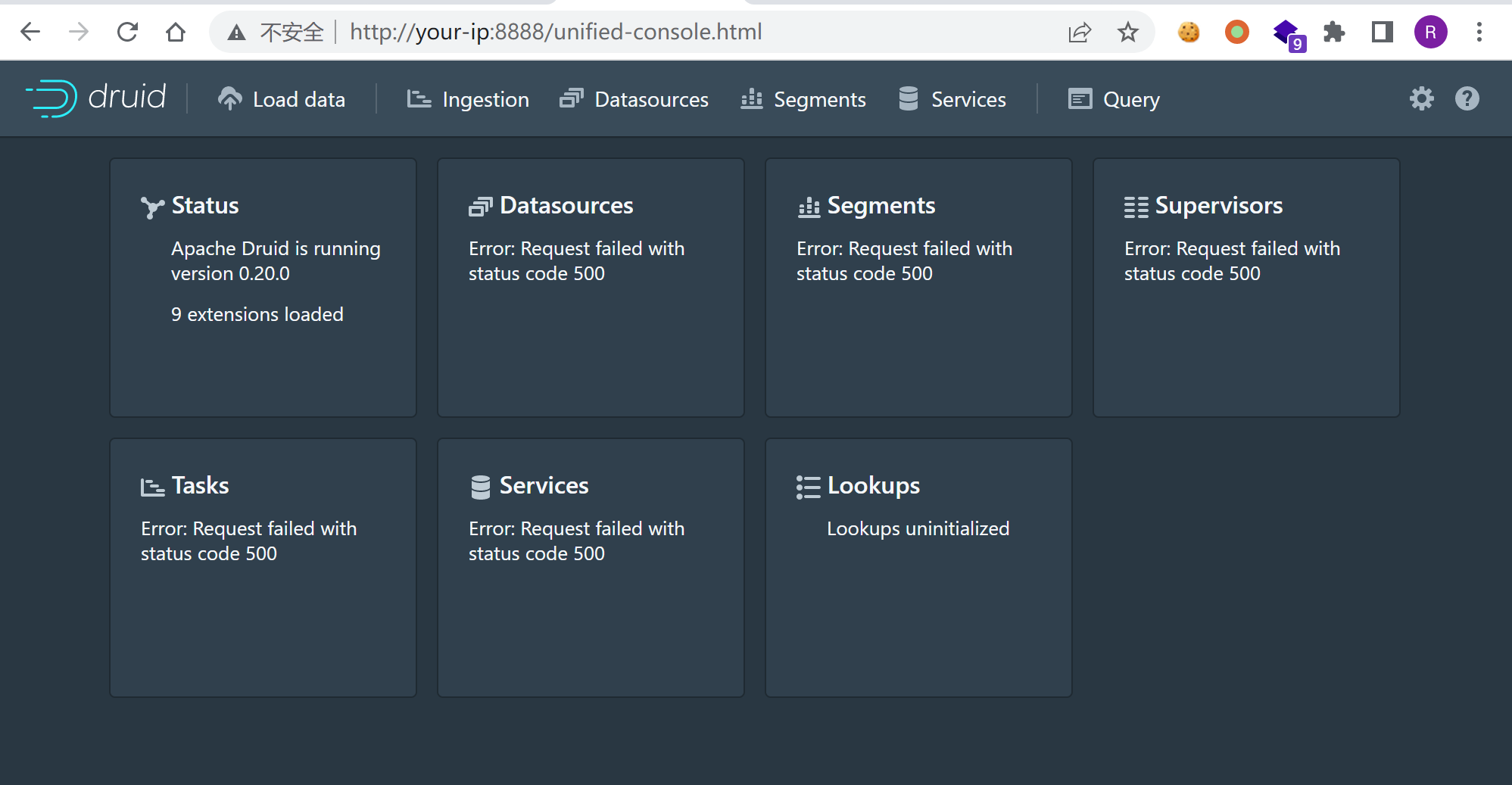
Task: Click the Druid logo in the header
Action: (x=96, y=98)
